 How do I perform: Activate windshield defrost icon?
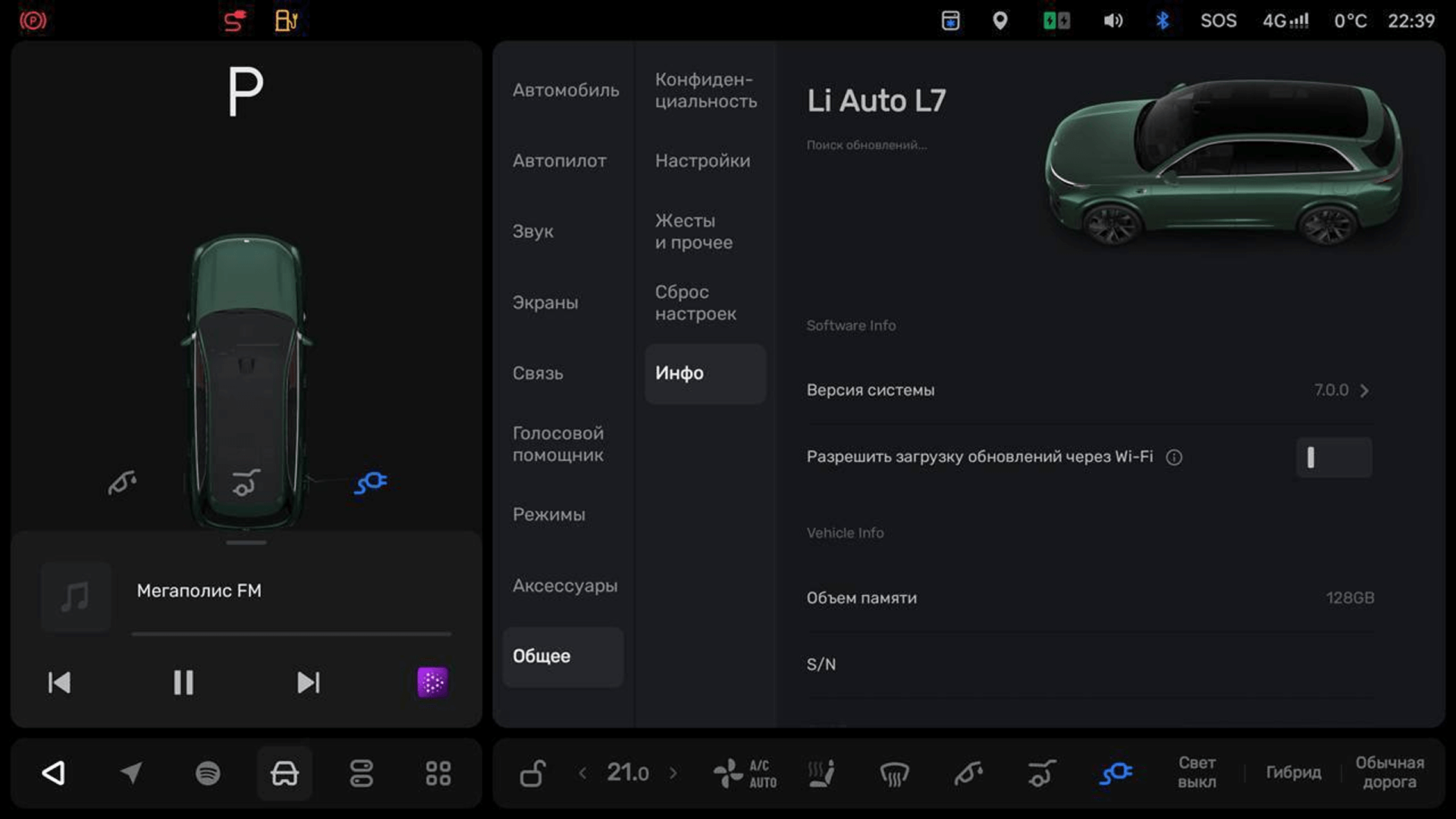click(x=894, y=773)
